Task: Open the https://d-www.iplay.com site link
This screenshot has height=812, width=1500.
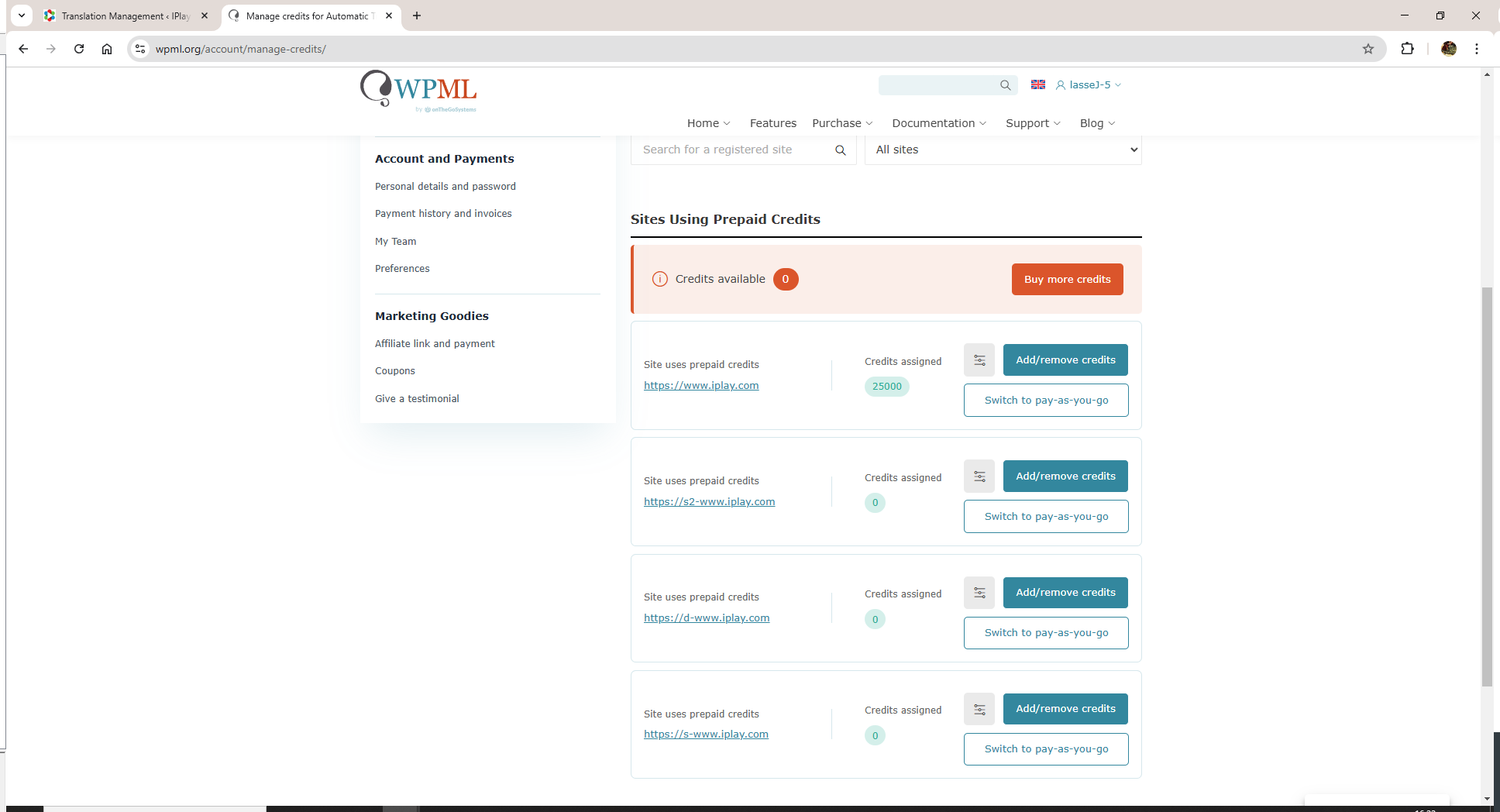Action: click(707, 618)
